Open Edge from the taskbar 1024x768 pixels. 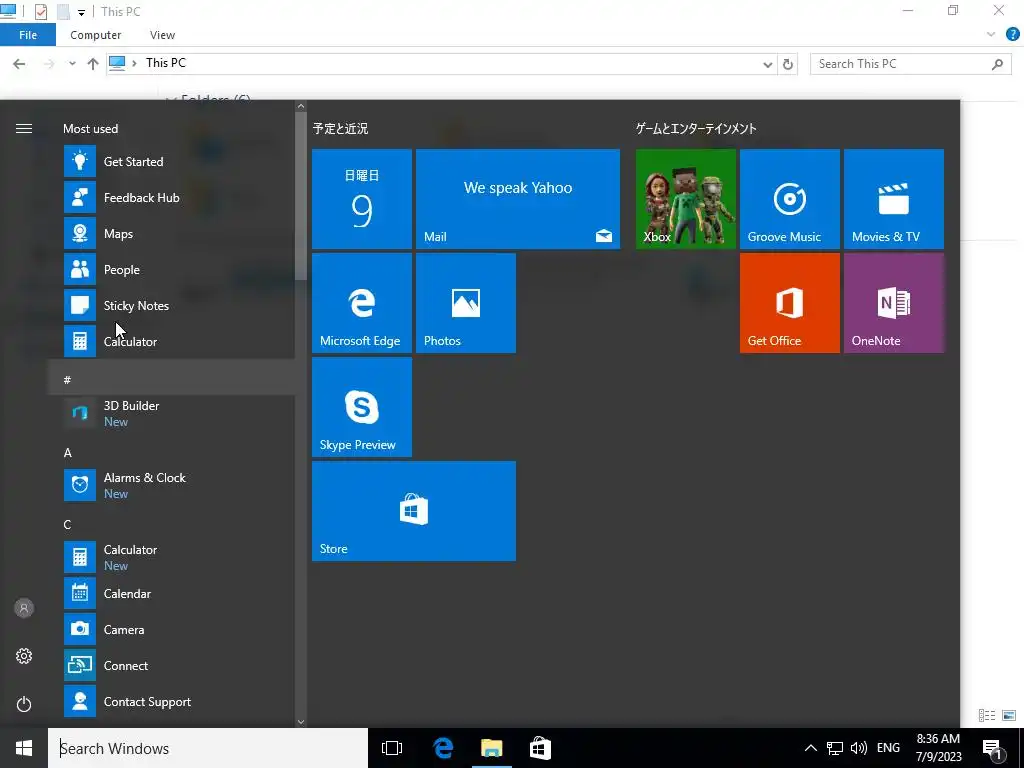point(443,748)
